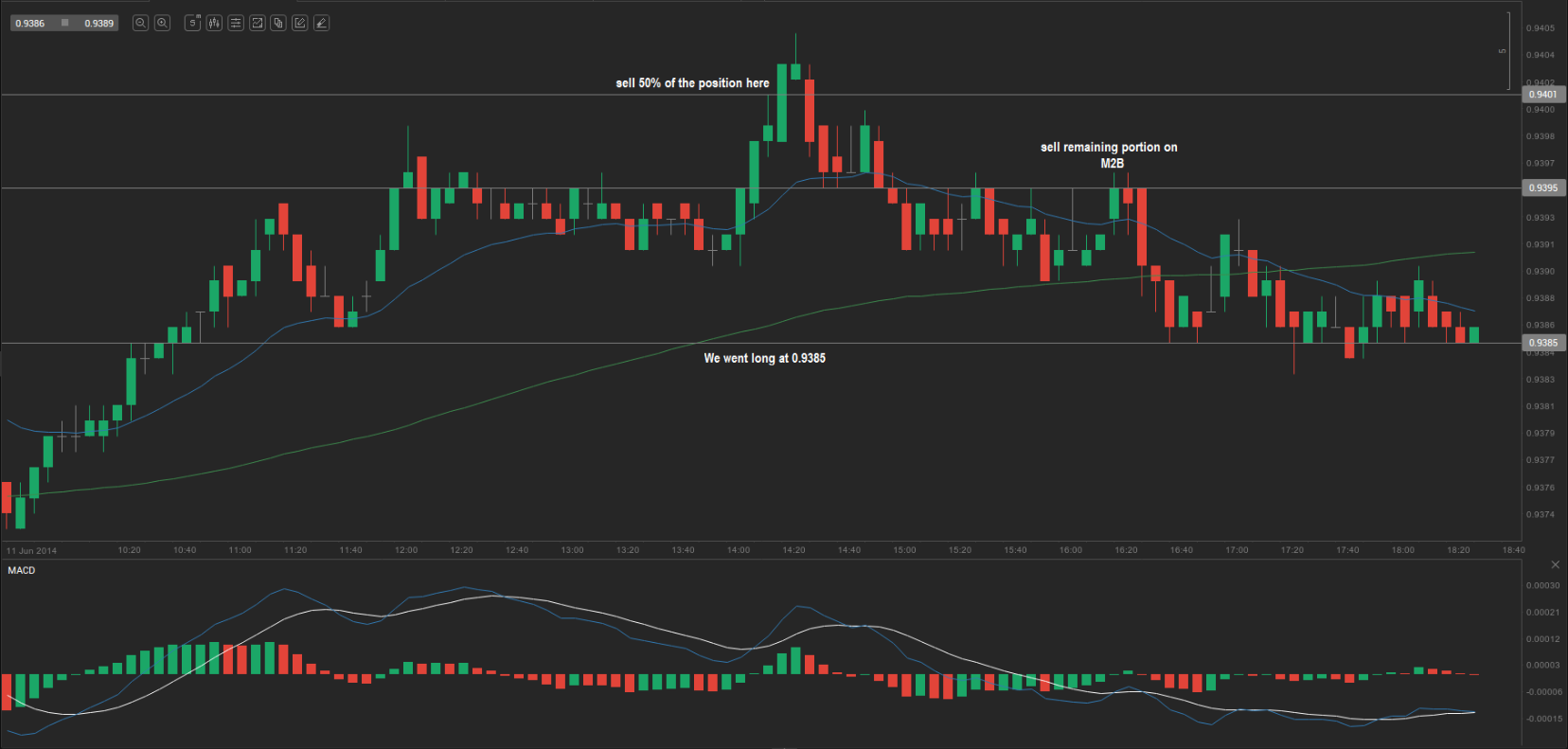Select the eraser/highlighter drawing tool

[x=321, y=23]
